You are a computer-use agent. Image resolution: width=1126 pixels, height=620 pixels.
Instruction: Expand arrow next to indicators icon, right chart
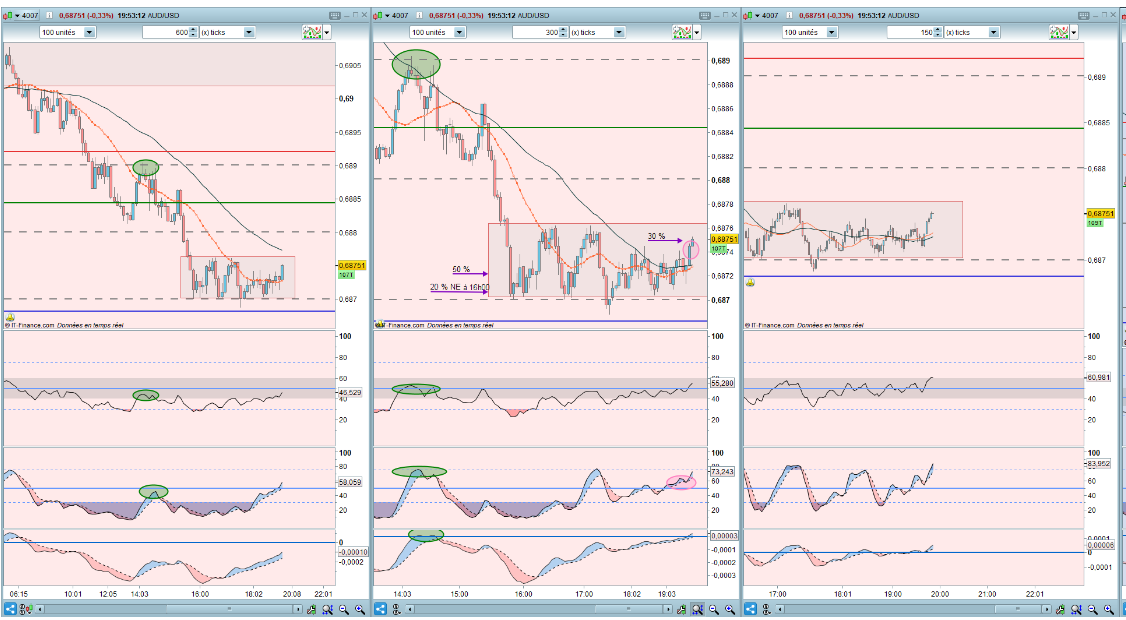1072,32
